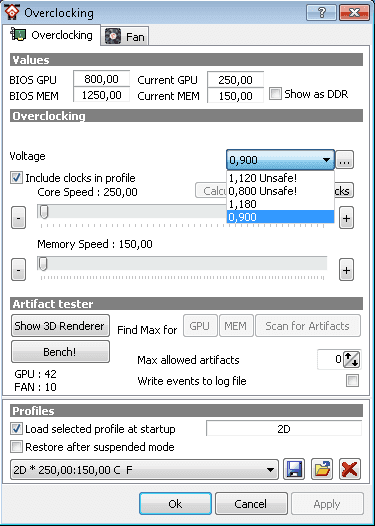Save profile with the floppy disk icon
The width and height of the screenshot is (375, 526).
294,469
